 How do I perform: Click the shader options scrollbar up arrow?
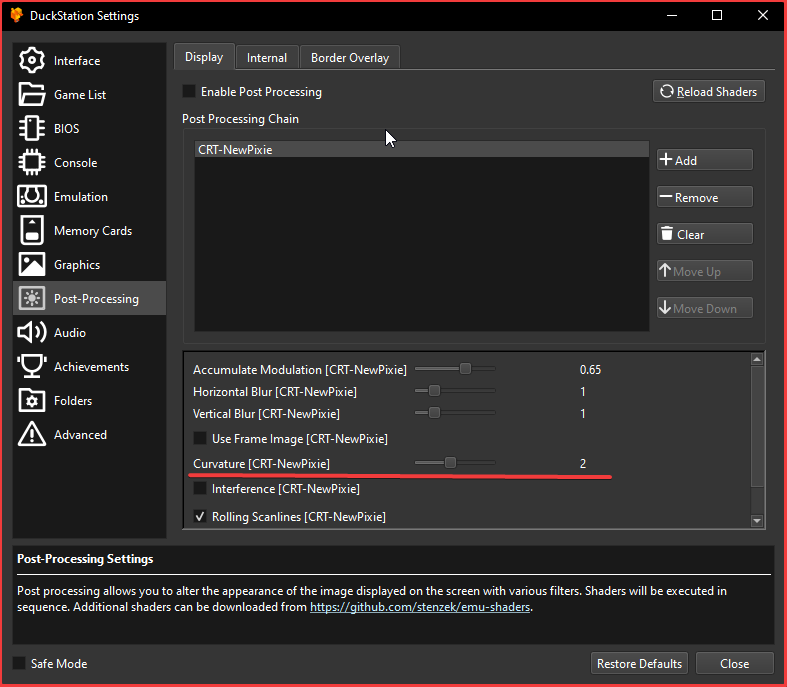(x=757, y=359)
